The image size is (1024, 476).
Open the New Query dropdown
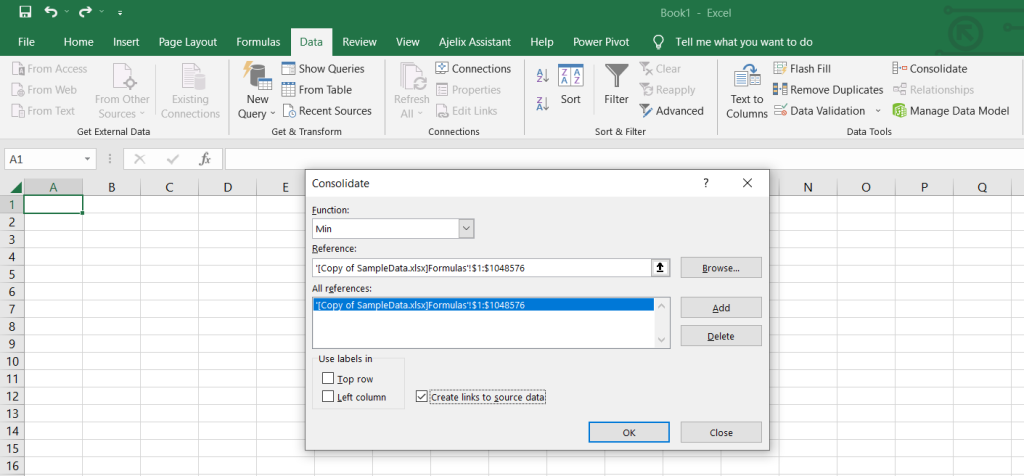[257, 92]
